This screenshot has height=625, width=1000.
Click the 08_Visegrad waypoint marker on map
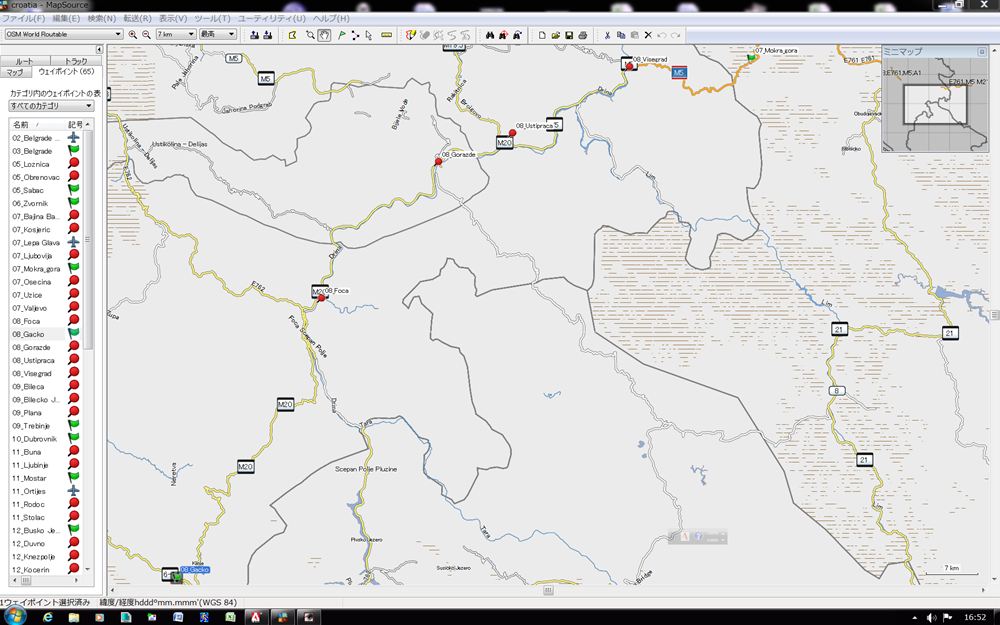(x=629, y=66)
